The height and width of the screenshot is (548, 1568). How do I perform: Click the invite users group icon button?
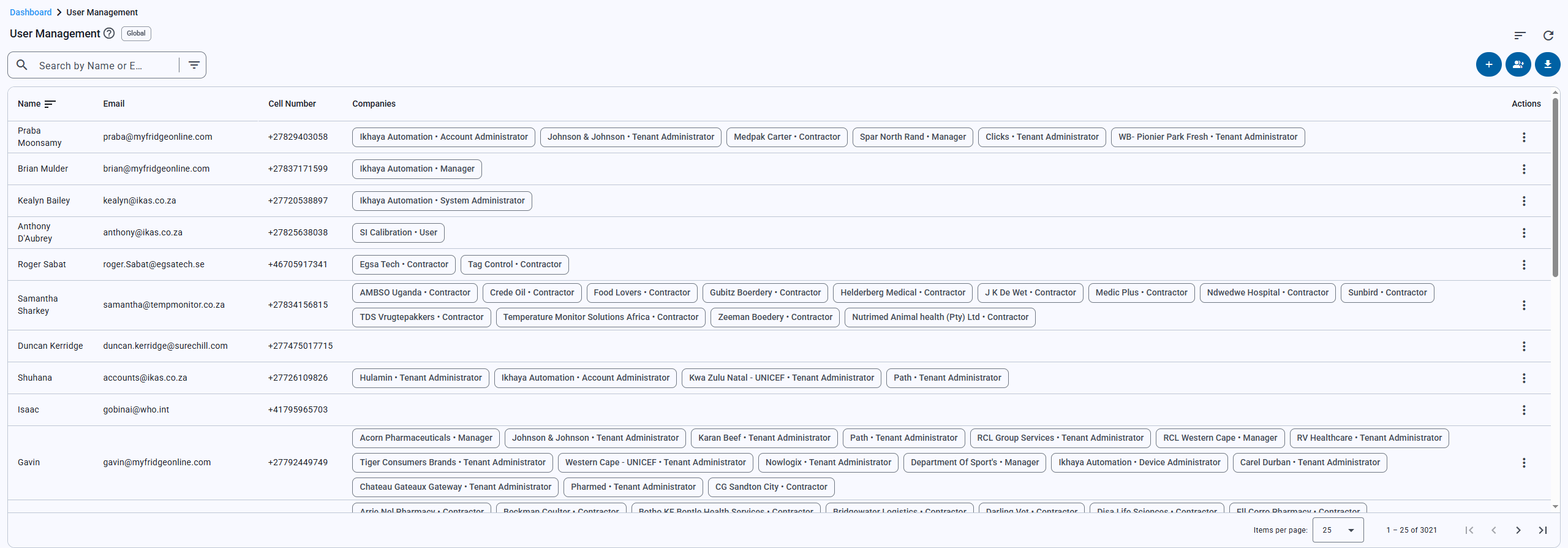(x=1518, y=64)
